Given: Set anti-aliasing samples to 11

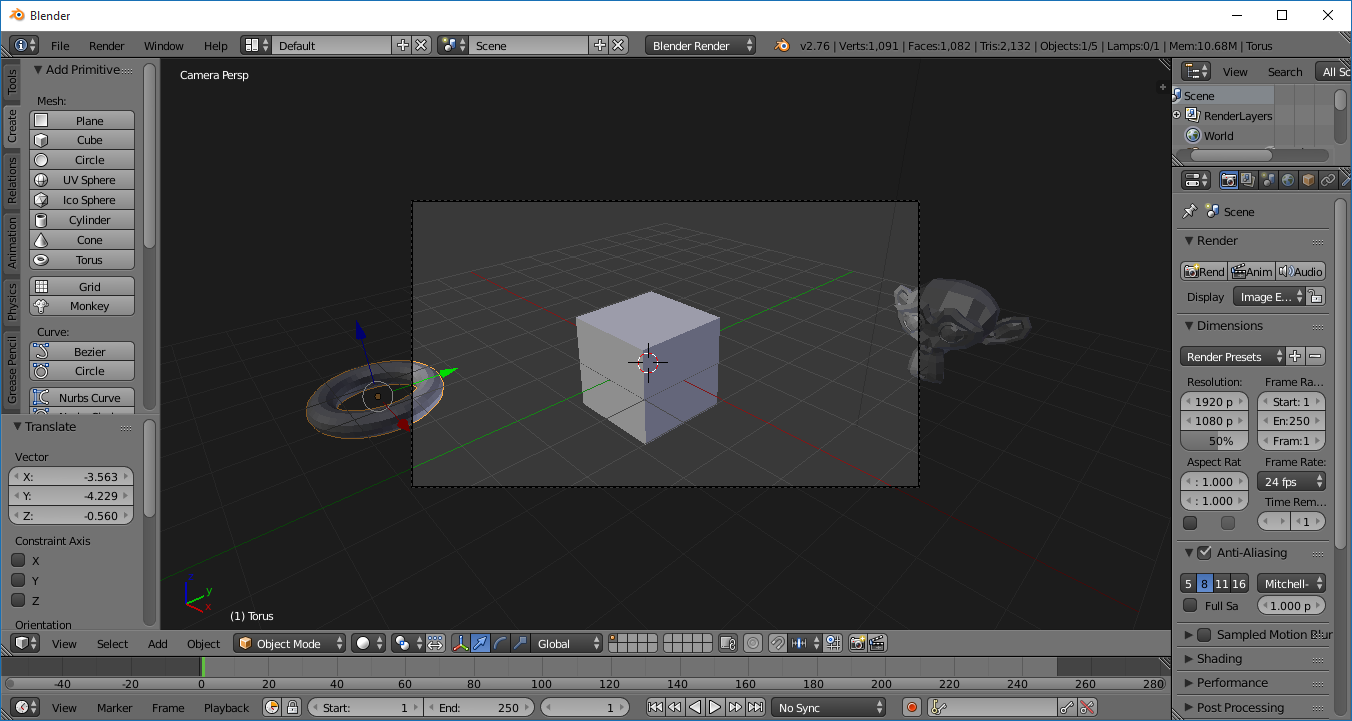Looking at the screenshot, I should (x=1222, y=583).
